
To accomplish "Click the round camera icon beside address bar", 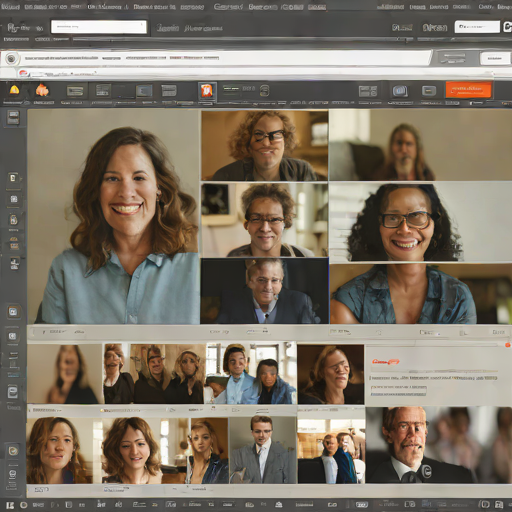I will click(x=12, y=59).
